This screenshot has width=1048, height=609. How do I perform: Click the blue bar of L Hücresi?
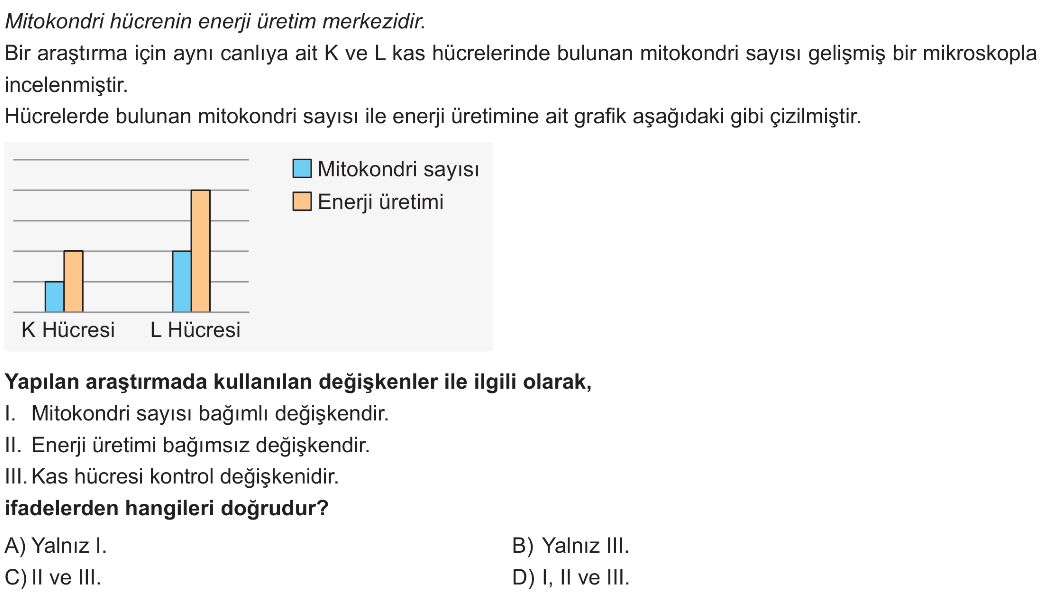pos(182,281)
